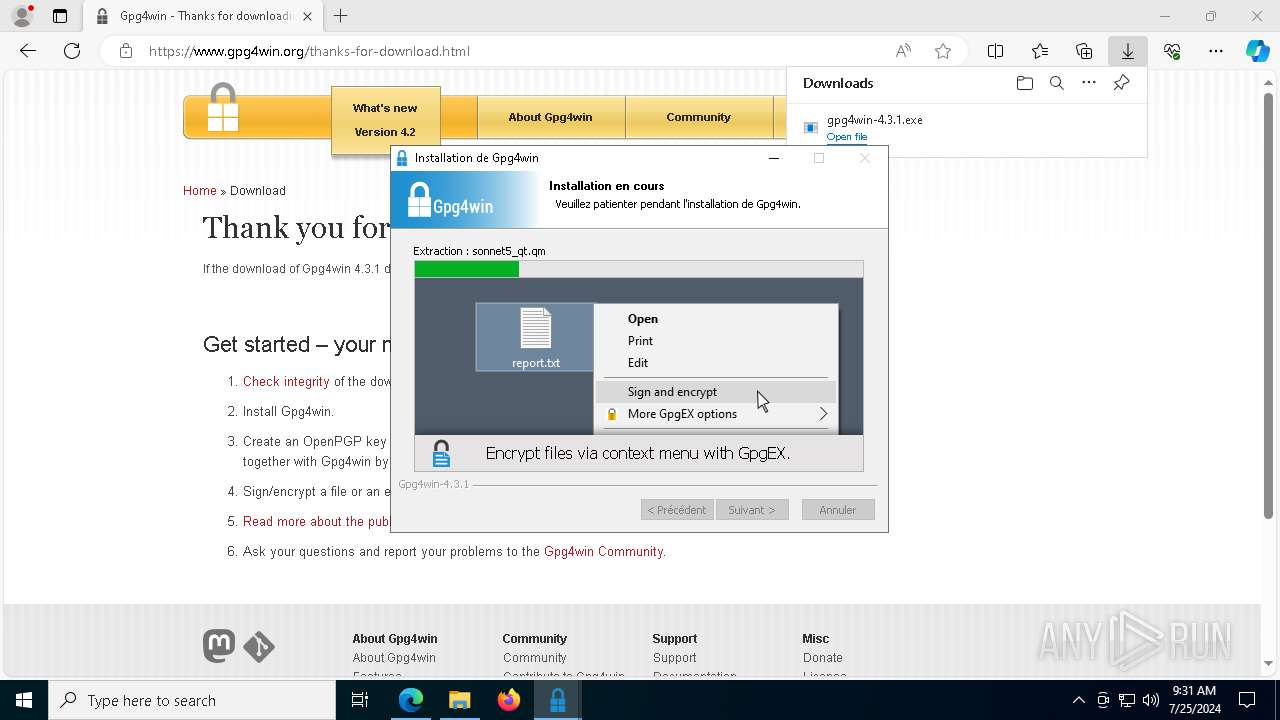
Task: View site information lock icon
Action: [x=125, y=51]
